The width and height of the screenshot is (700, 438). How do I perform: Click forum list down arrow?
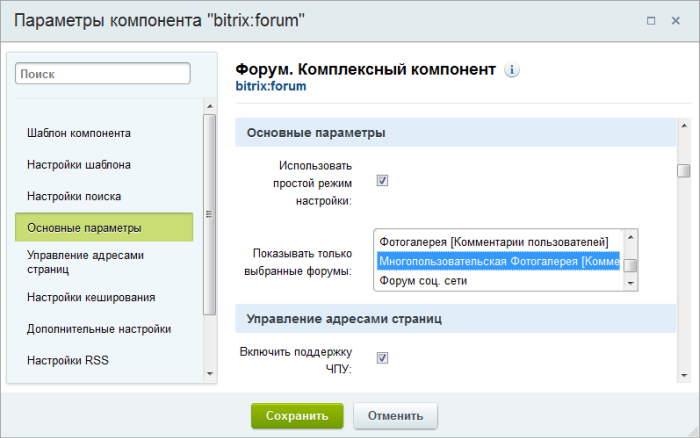(x=630, y=284)
